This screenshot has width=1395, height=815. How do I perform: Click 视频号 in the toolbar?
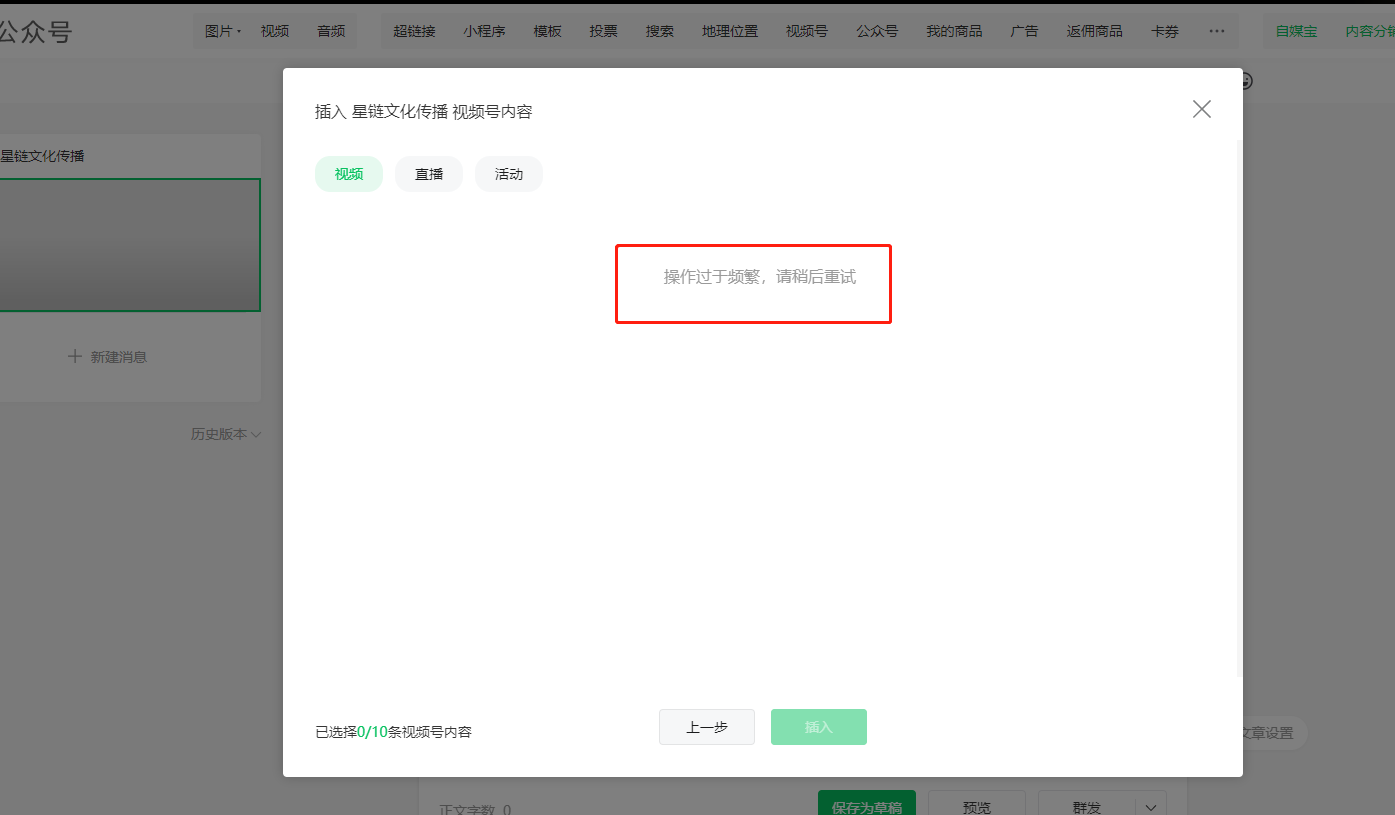[x=806, y=31]
